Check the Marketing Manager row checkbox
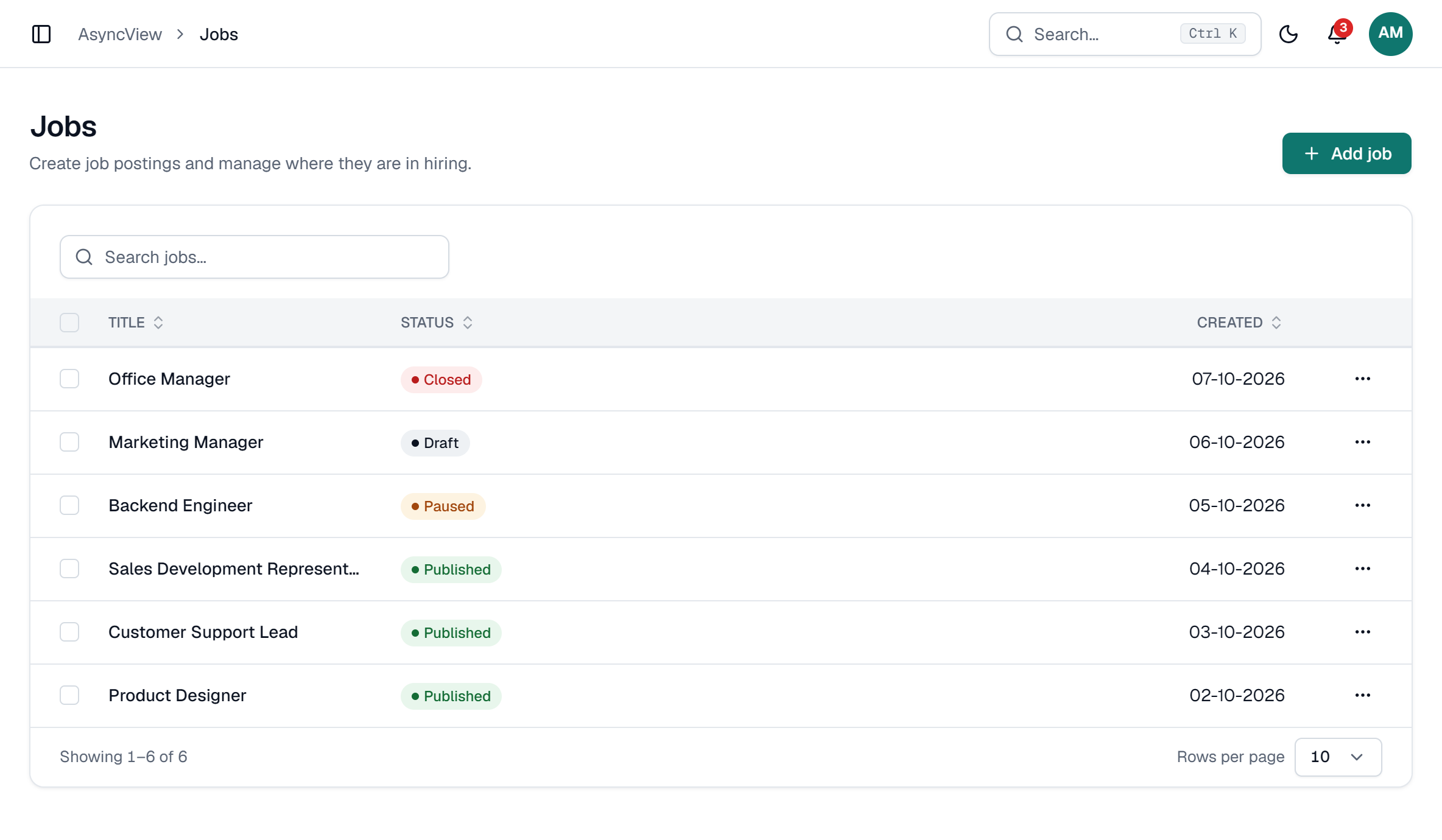This screenshot has width=1442, height=840. point(69,442)
